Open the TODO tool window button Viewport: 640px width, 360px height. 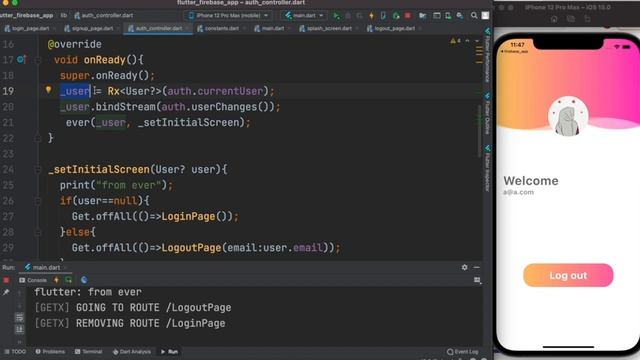click(15, 351)
